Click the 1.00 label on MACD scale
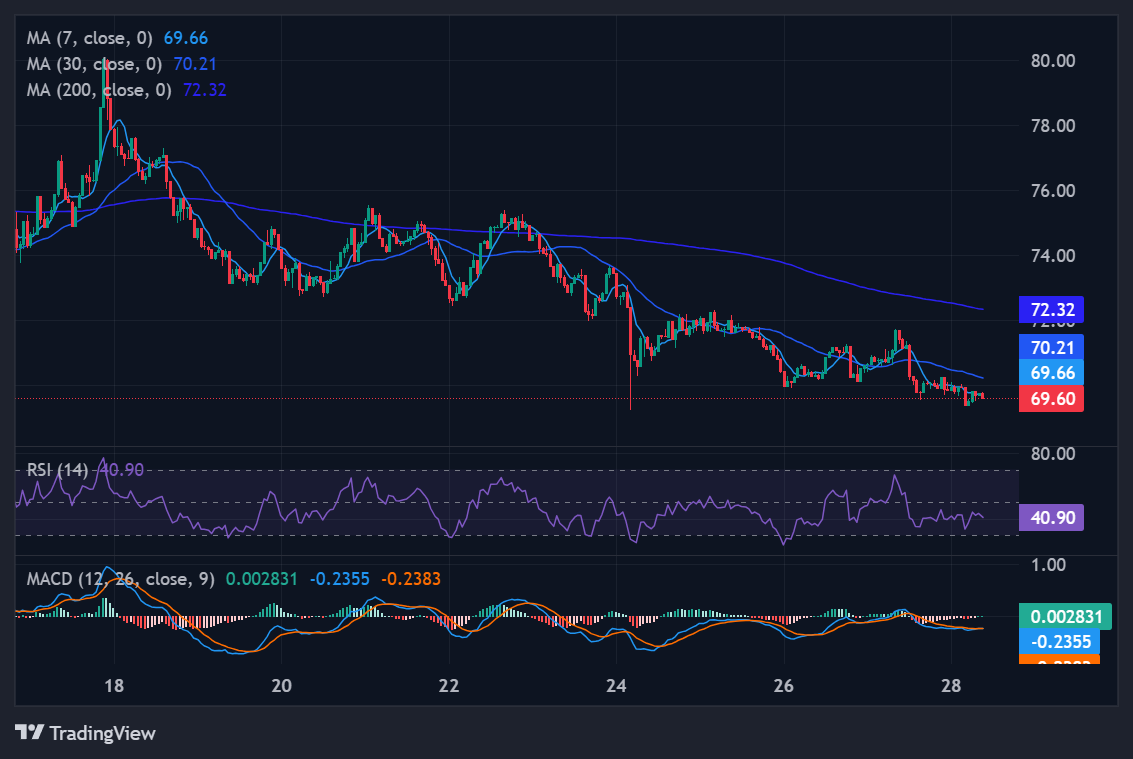Viewport: 1133px width, 759px height. click(1049, 564)
